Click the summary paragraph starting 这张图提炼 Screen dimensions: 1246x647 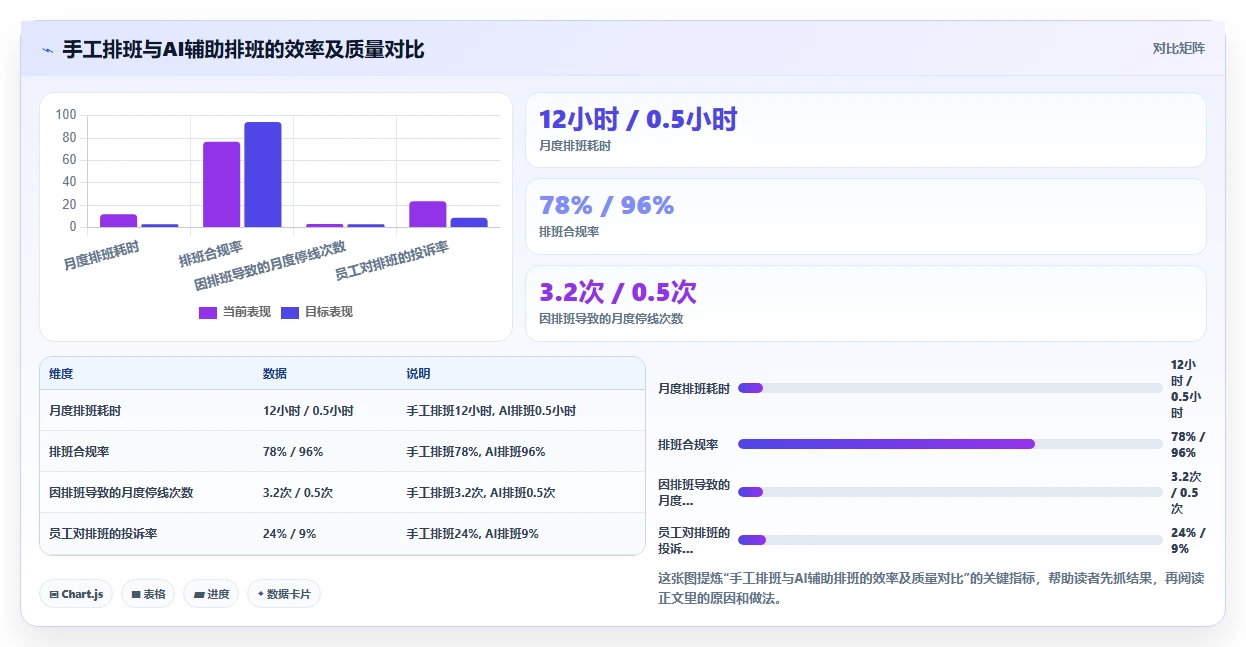coord(931,588)
